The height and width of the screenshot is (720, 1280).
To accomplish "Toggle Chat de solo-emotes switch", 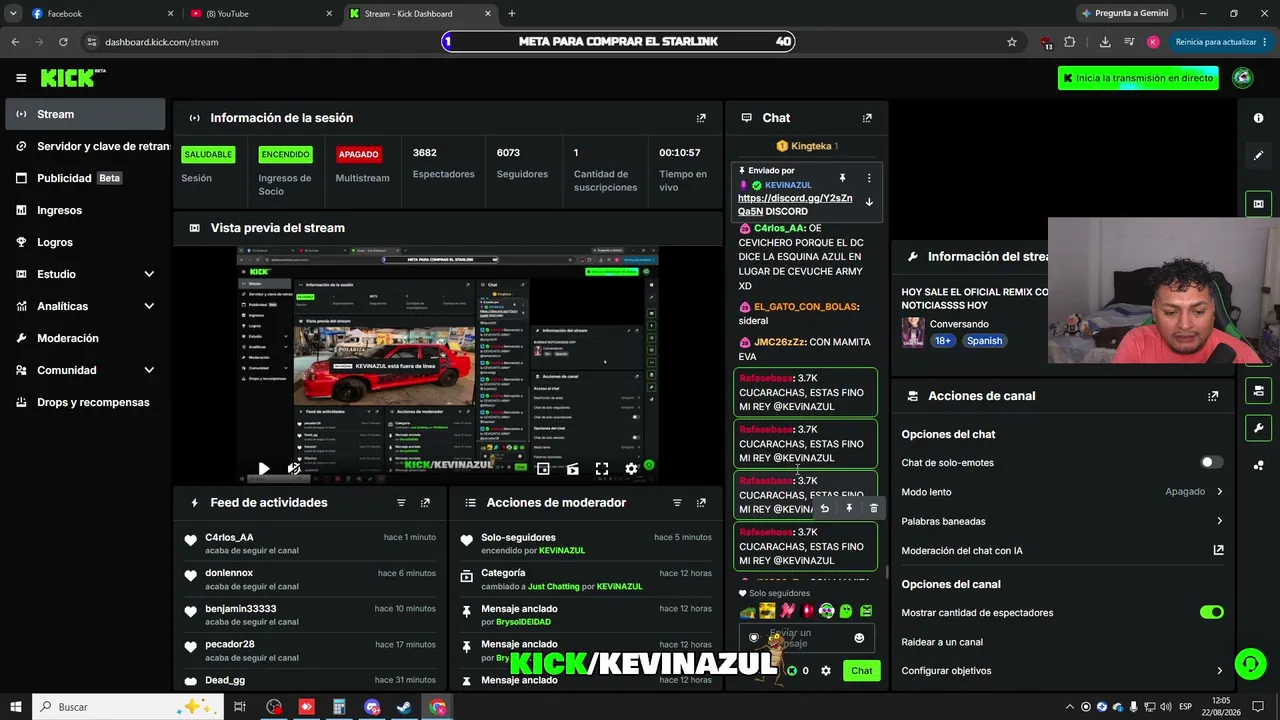I will click(x=1211, y=463).
